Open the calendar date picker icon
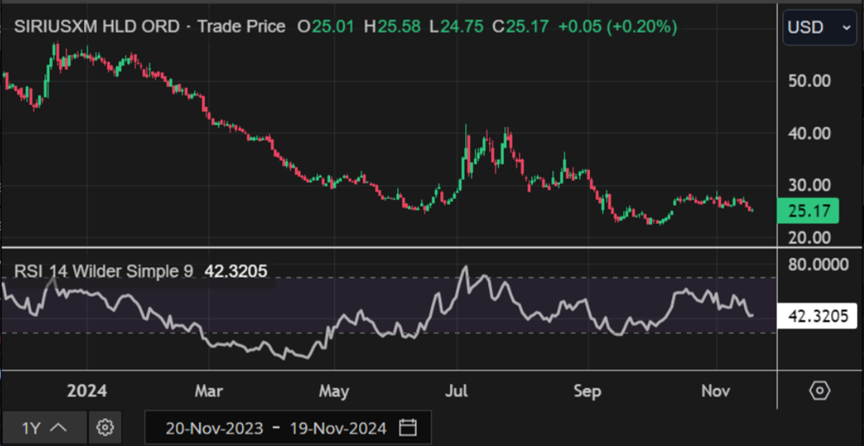864x446 pixels. click(407, 428)
